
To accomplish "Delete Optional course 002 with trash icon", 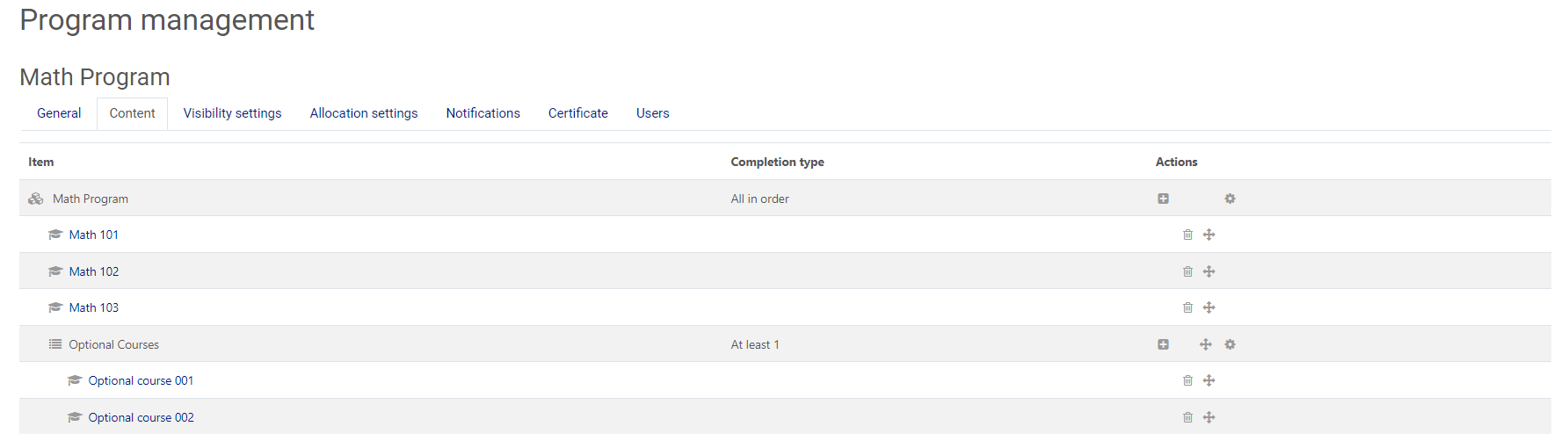I will point(1187,417).
